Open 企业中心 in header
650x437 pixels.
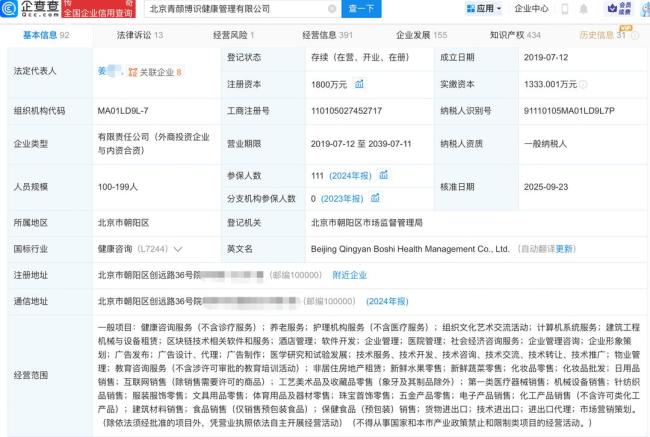[531, 9]
